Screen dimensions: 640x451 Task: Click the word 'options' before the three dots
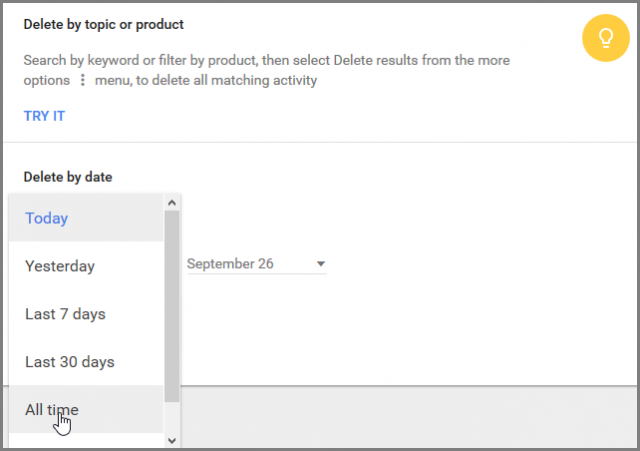coord(47,80)
